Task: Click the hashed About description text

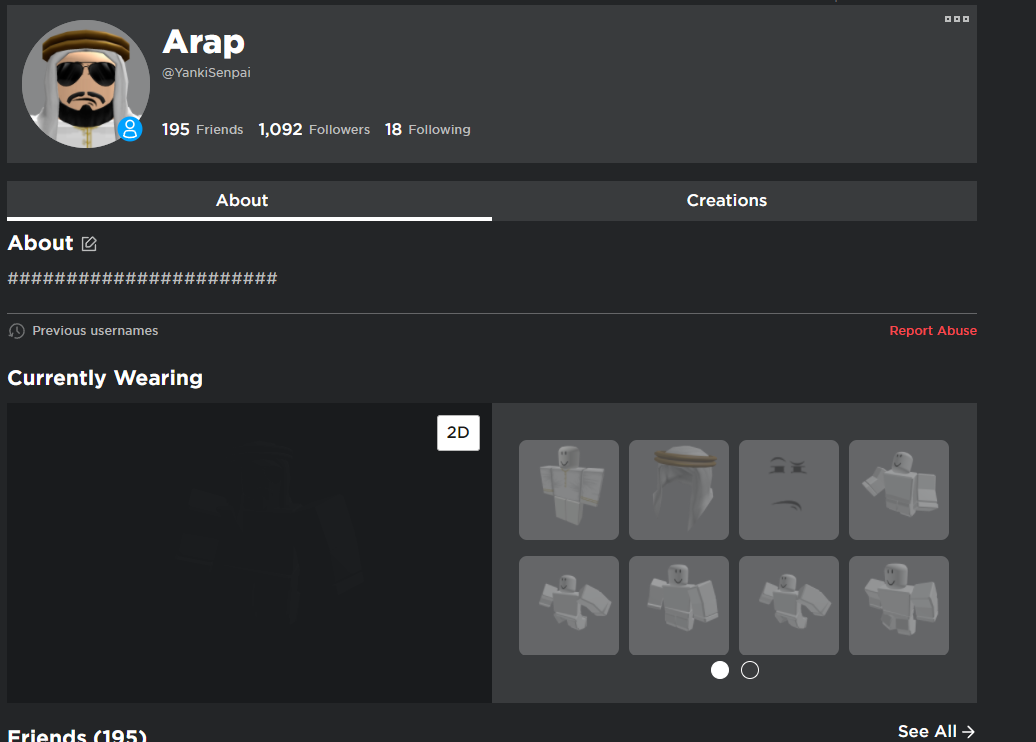Action: pyautogui.click(x=142, y=278)
